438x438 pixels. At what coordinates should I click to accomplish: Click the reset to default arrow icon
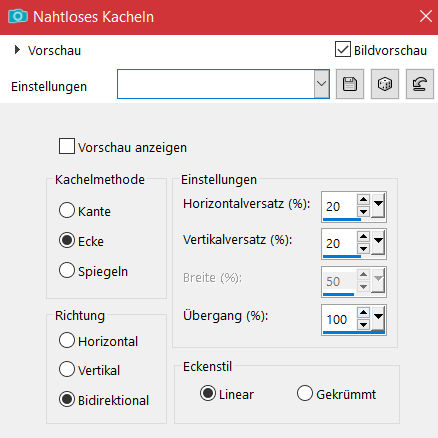pyautogui.click(x=420, y=84)
